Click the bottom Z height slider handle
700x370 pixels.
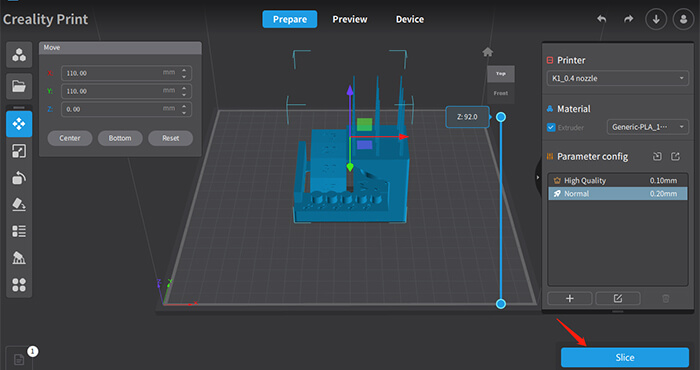[501, 303]
